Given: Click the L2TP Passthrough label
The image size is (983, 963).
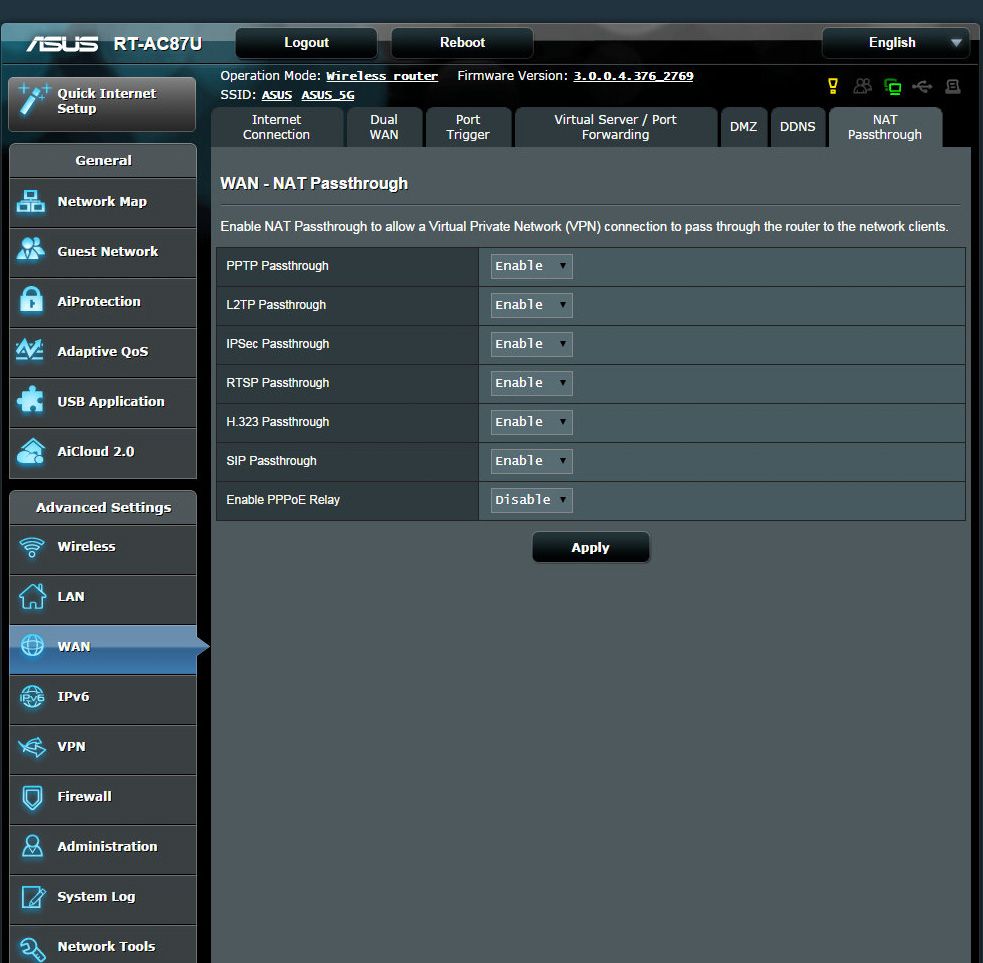Looking at the screenshot, I should (x=276, y=305).
